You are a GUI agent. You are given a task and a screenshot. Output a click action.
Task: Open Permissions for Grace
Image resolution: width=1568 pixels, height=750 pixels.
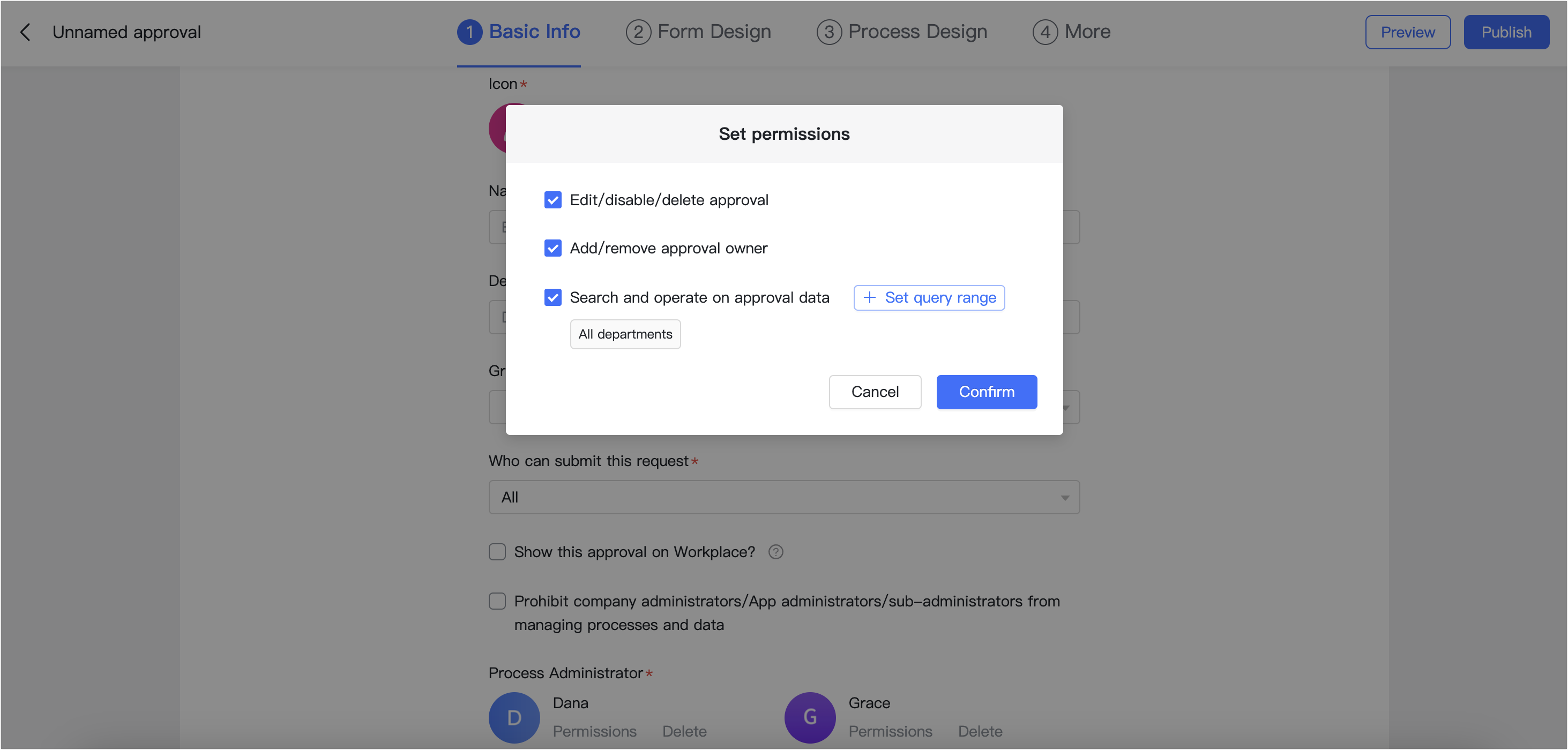(891, 731)
